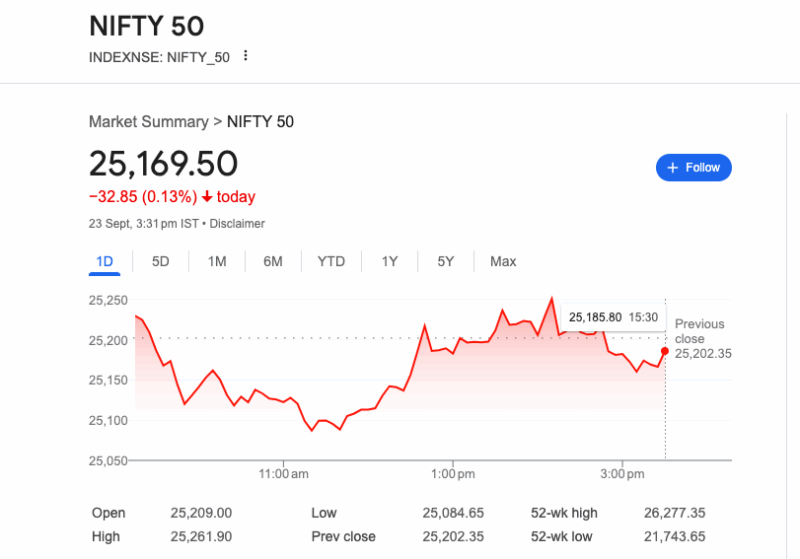This screenshot has width=800, height=559.
Task: Click the red down arrow beside today
Action: click(x=207, y=197)
